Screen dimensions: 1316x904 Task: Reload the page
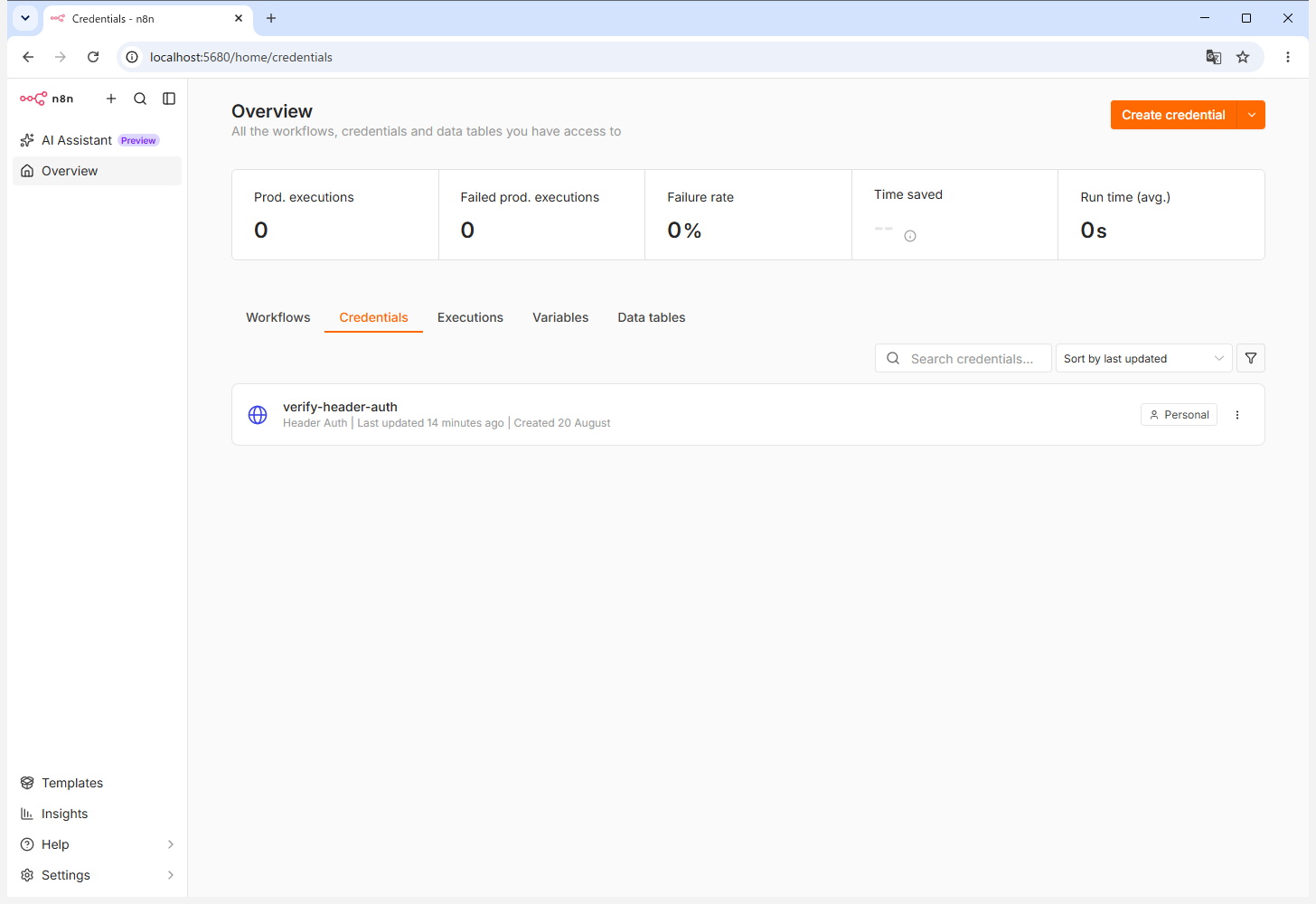93,57
